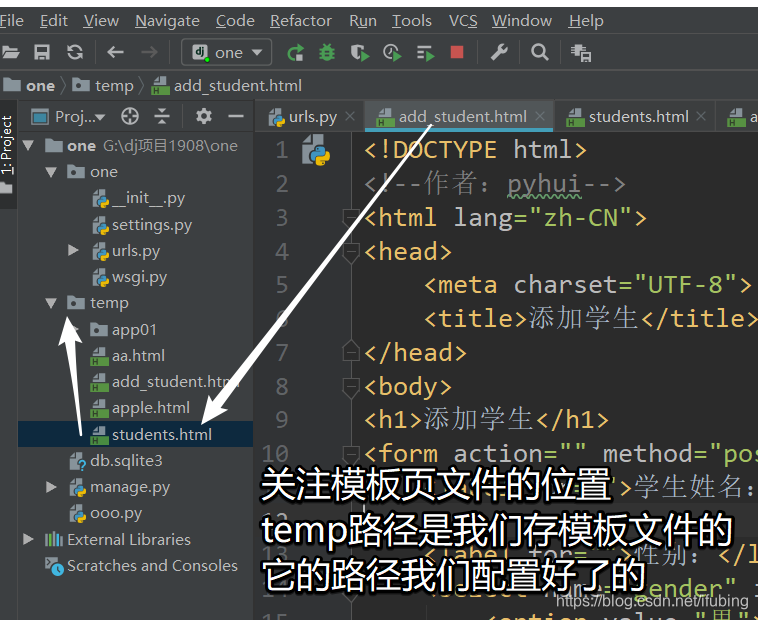Fold the body tag at line 8
Screen dimensions: 758x620
tap(350, 387)
